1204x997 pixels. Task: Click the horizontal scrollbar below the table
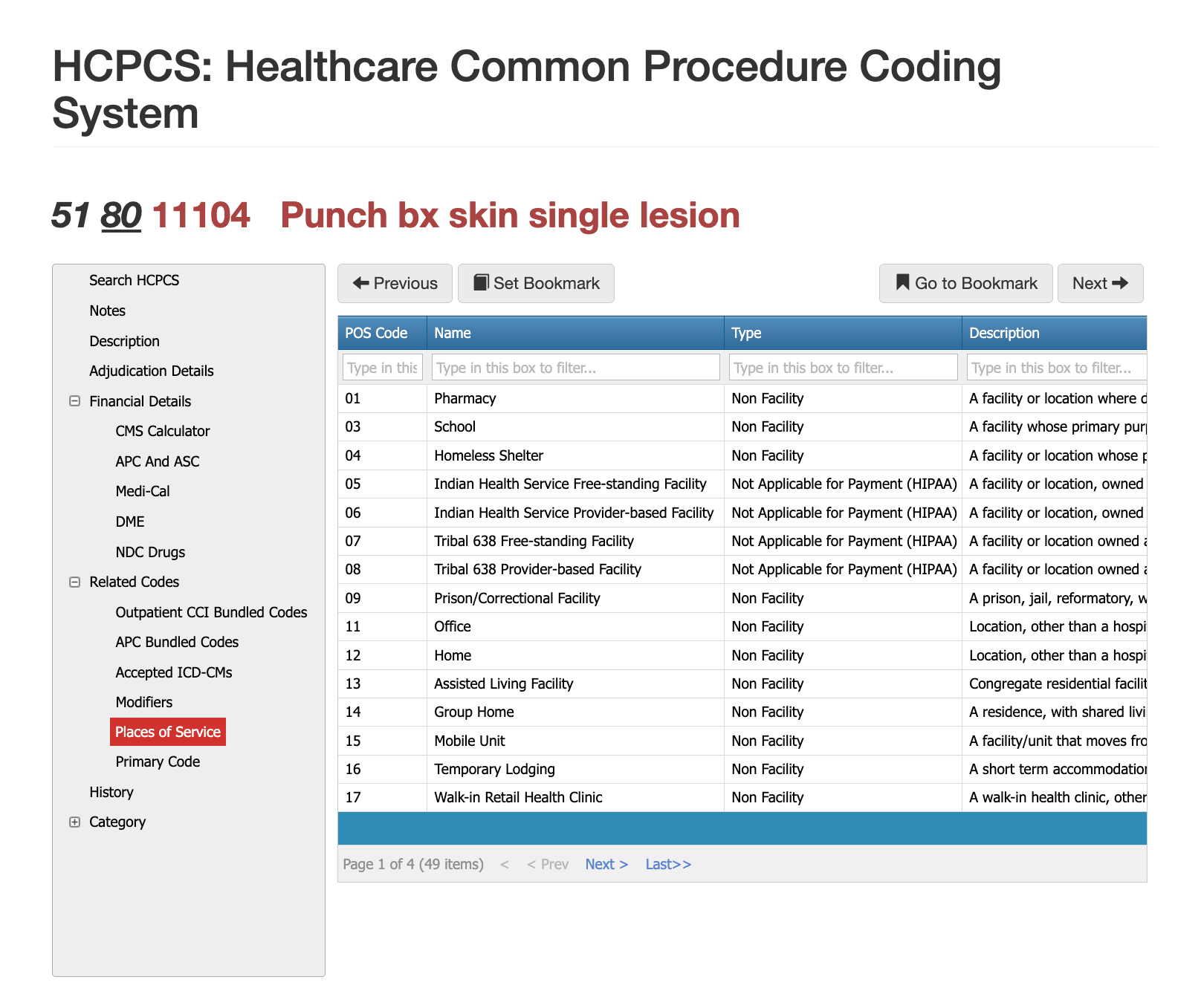tap(743, 828)
